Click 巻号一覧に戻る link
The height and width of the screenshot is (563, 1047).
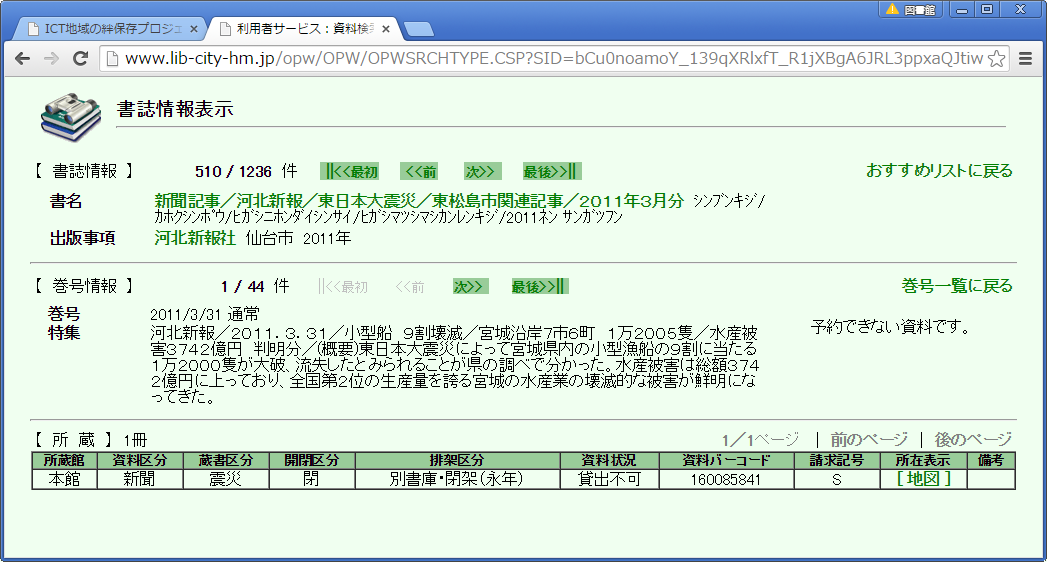pos(957,287)
